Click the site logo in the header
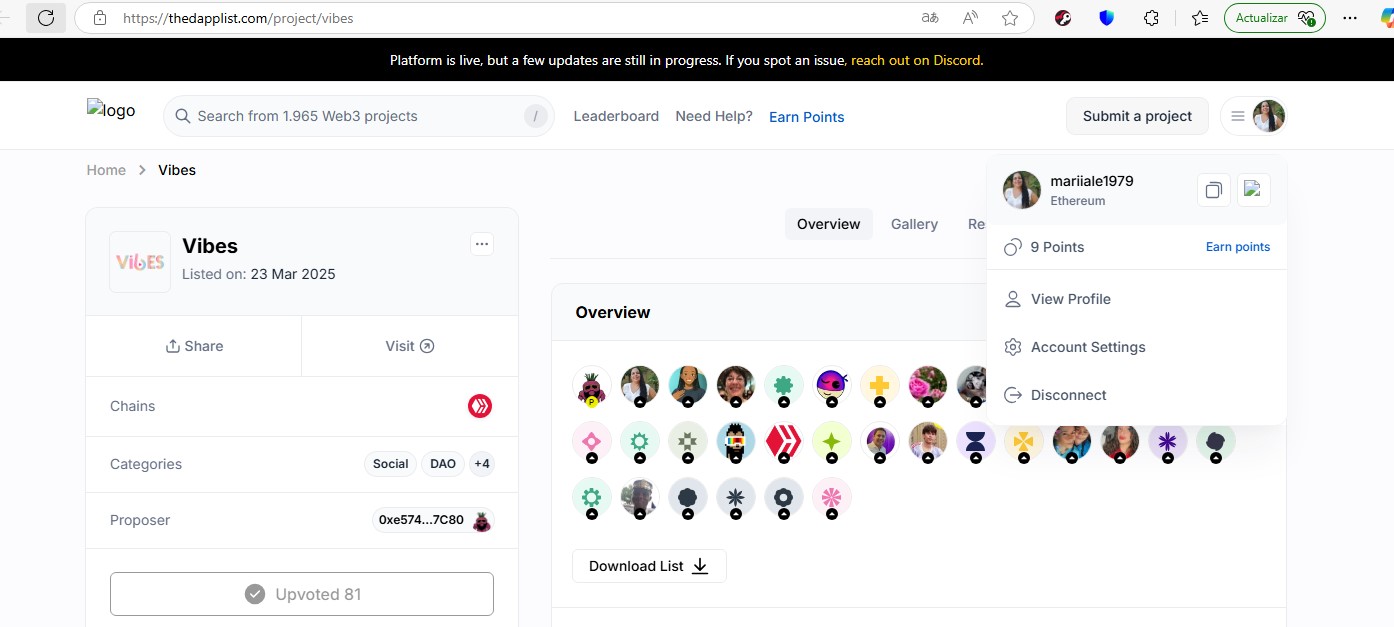Viewport: 1394px width, 627px height. tap(111, 110)
